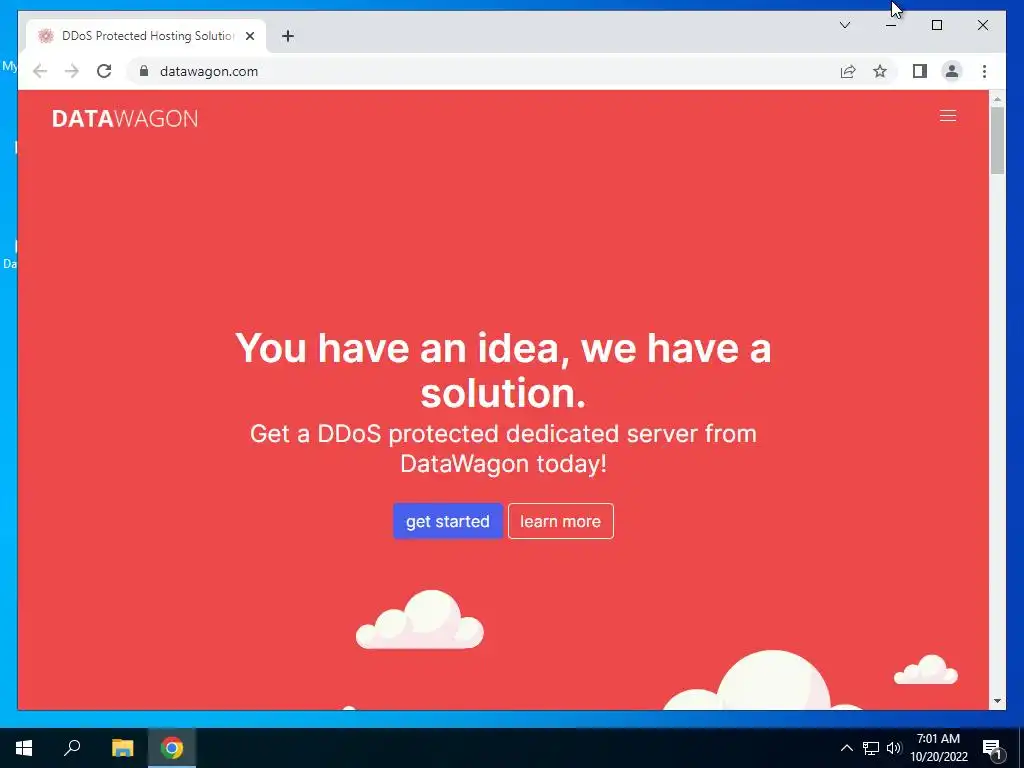Viewport: 1024px width, 768px height.
Task: View site information padlock icon
Action: pyautogui.click(x=144, y=71)
